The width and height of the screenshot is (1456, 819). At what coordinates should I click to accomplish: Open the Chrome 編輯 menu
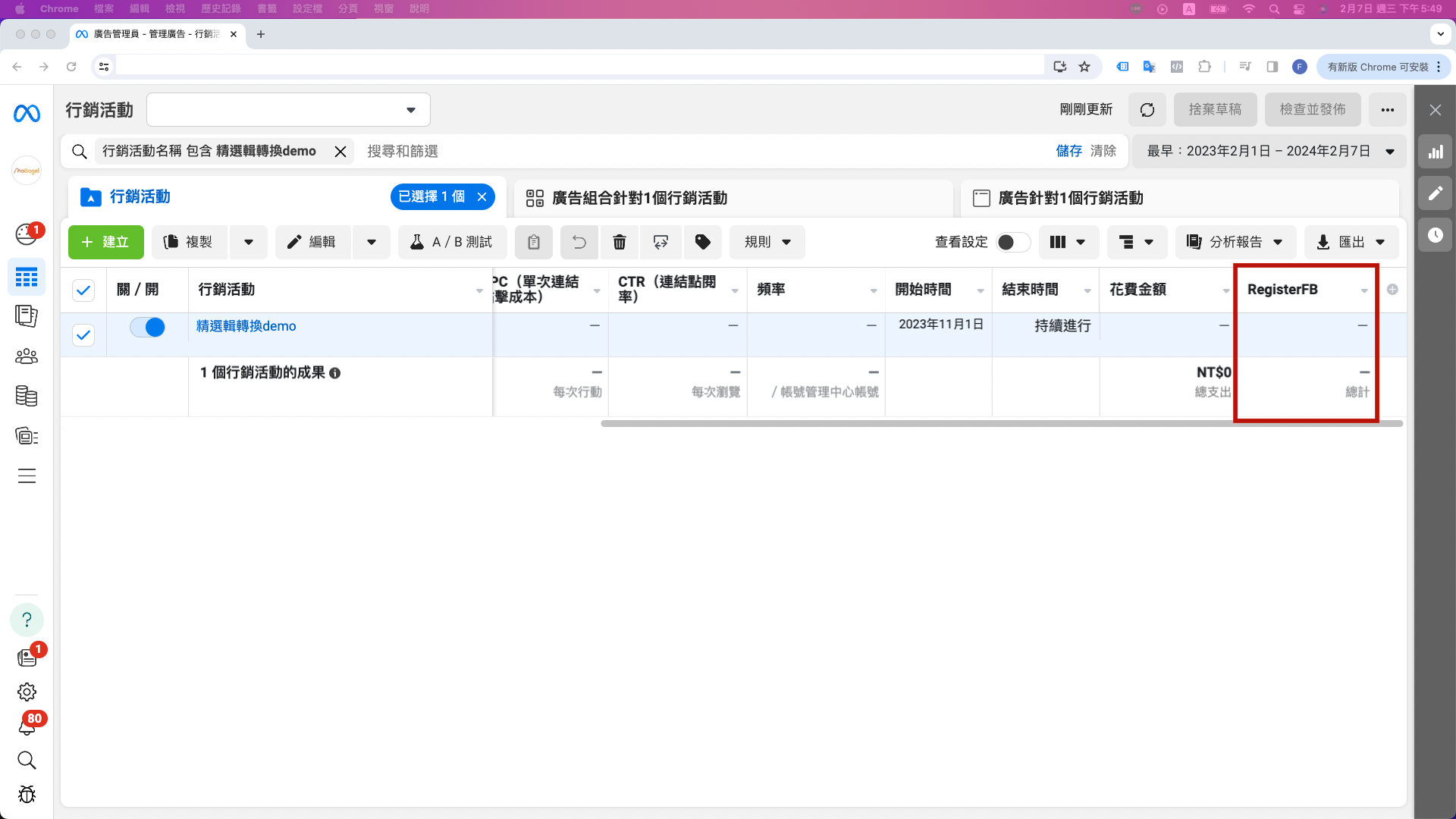coord(140,8)
